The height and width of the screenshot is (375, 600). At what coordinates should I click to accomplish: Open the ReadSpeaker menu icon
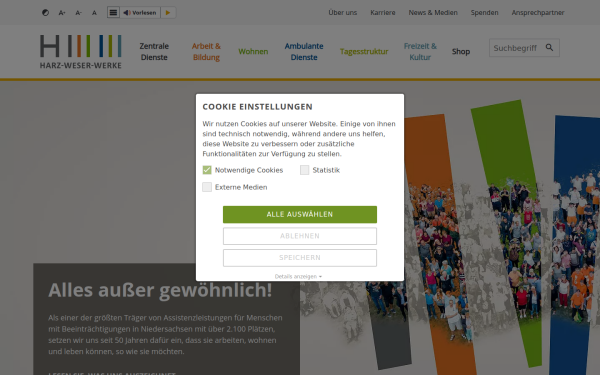click(113, 13)
